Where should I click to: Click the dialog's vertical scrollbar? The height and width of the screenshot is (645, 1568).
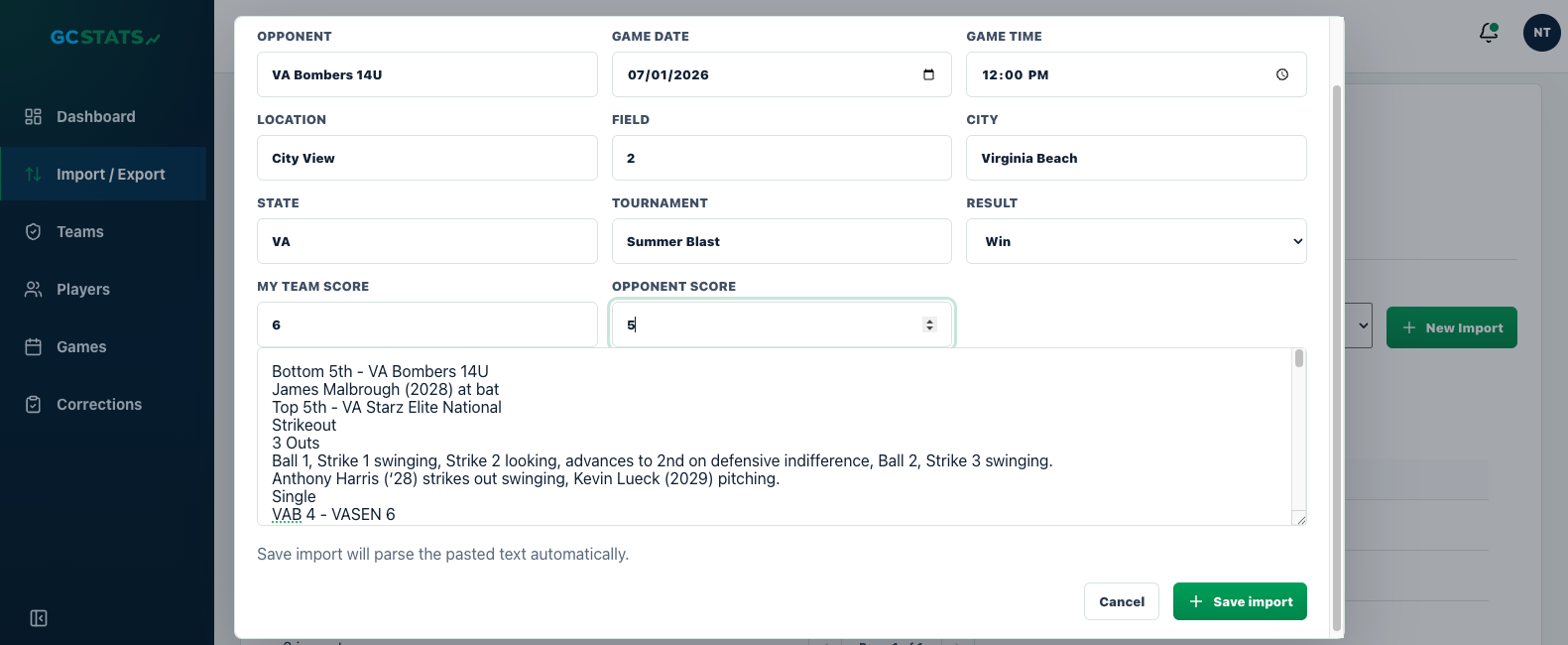coord(1337,357)
